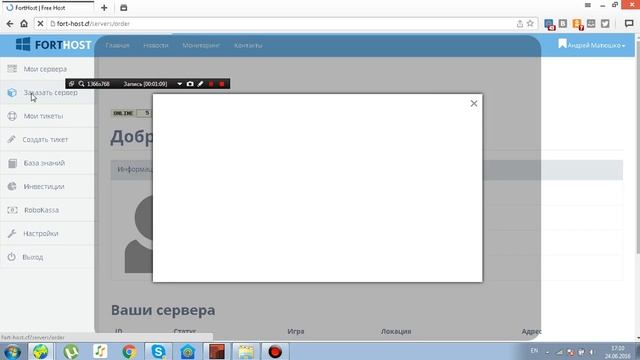Image resolution: width=640 pixels, height=360 pixels.
Task: Open the tab overview button next to the plus
Action: [124, 8]
